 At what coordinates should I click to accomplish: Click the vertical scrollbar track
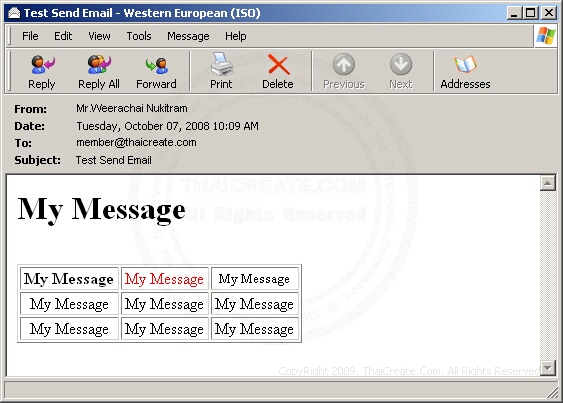(548, 275)
